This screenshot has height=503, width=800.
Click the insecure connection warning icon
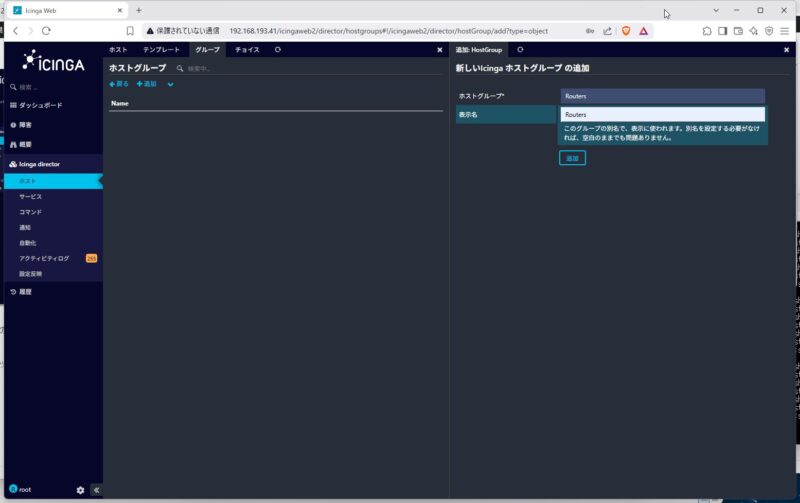pyautogui.click(x=150, y=31)
